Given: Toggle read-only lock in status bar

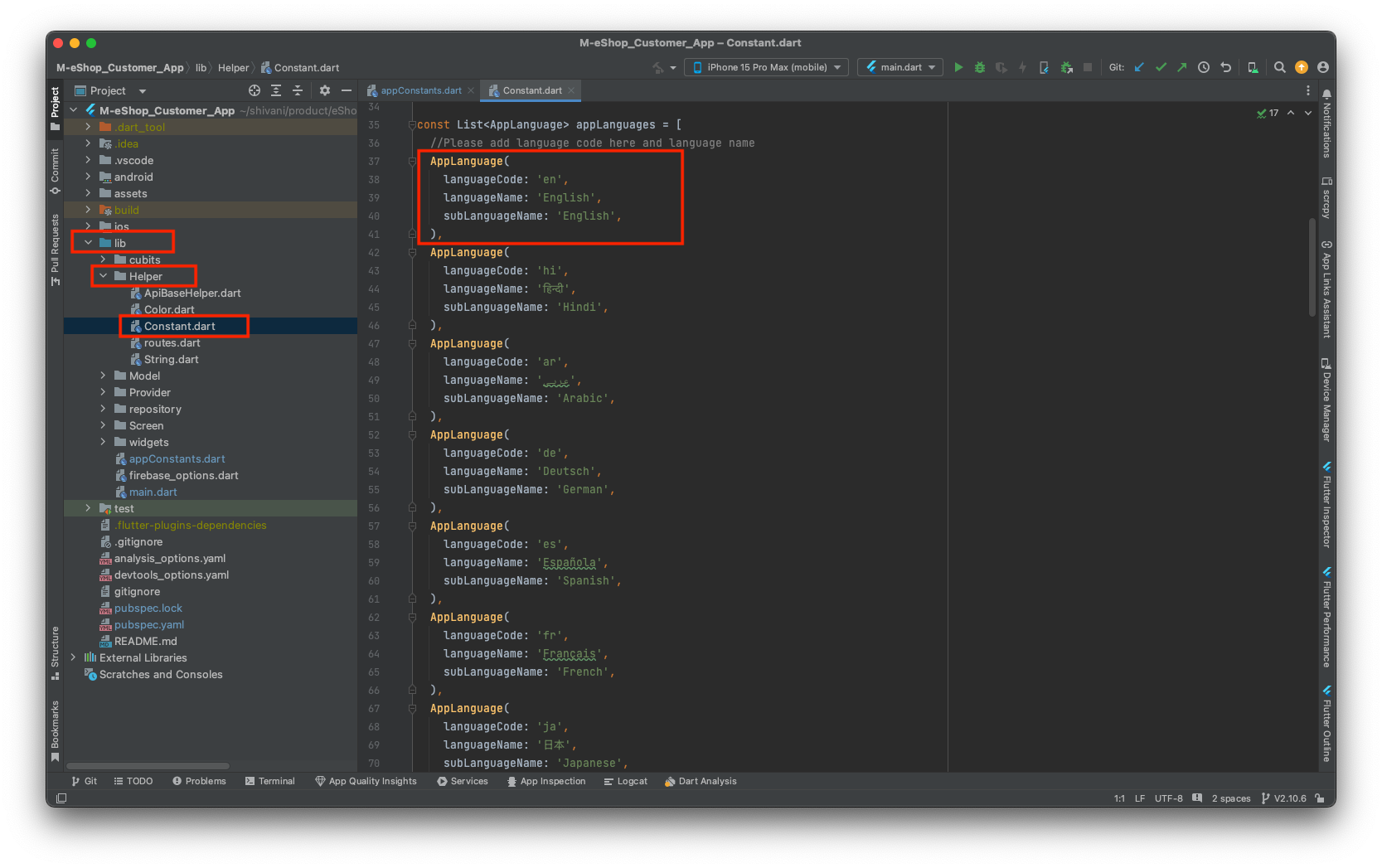Looking at the screenshot, I should (x=1320, y=798).
